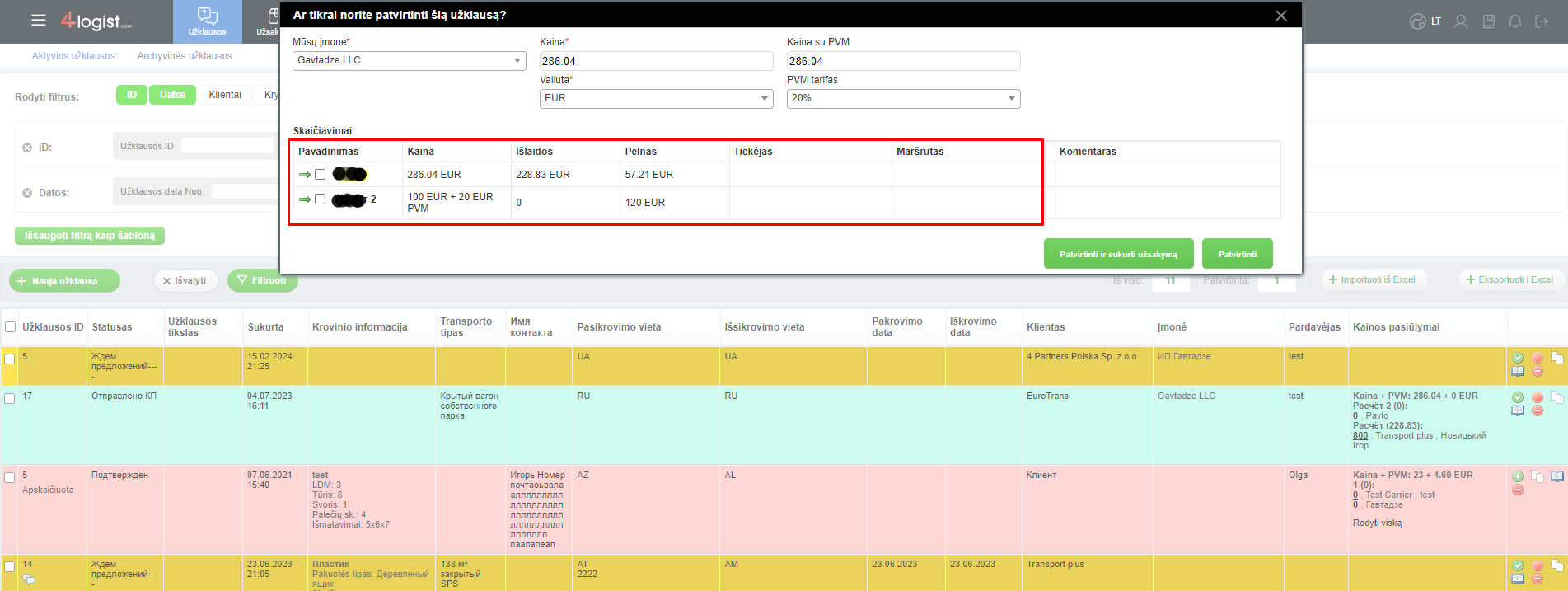Click Nauja užklausa button
The height and width of the screenshot is (591, 1568).
tap(64, 281)
